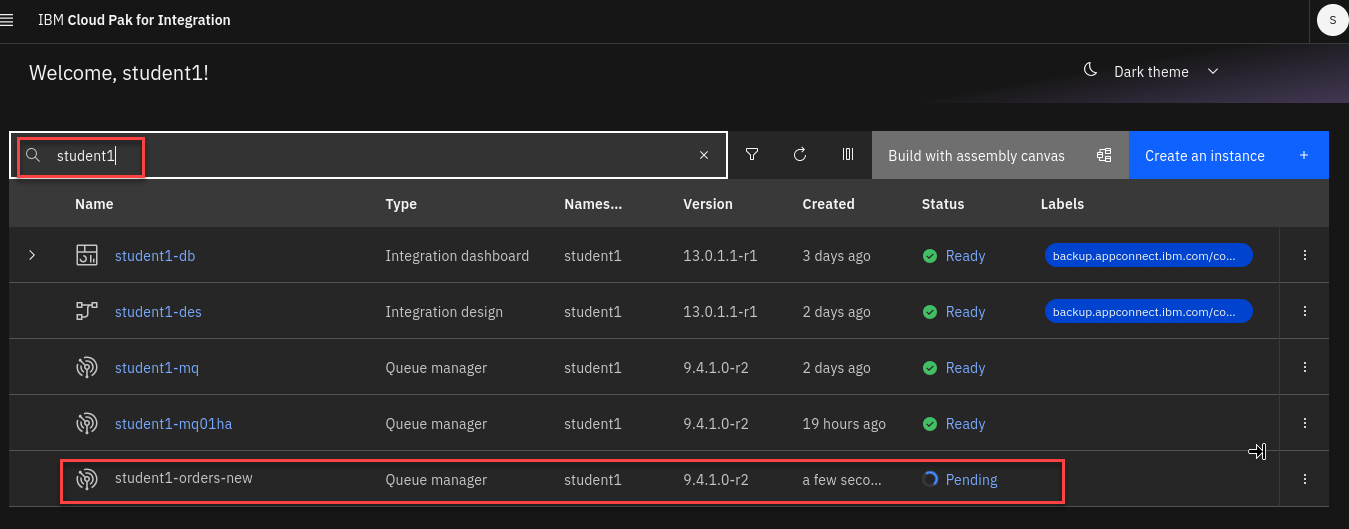Open column settings icon
1349x529 pixels.
tap(848, 155)
